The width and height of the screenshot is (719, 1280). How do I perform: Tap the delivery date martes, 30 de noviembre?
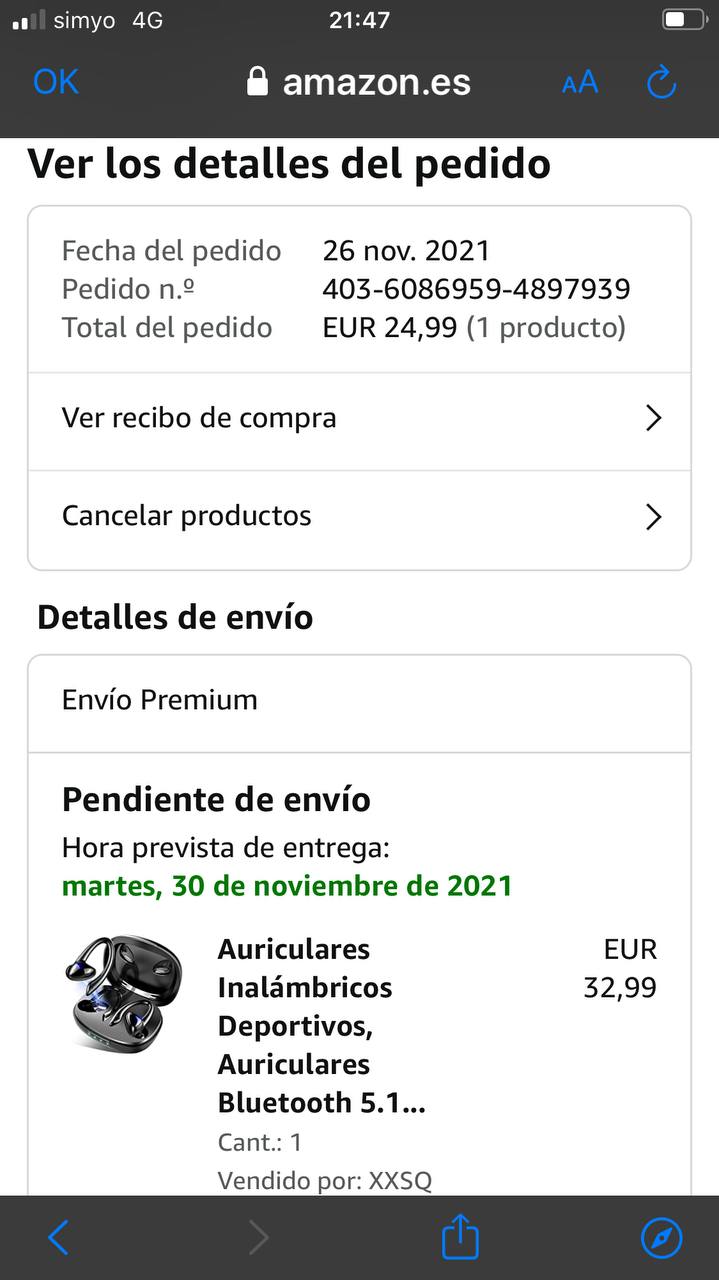287,886
